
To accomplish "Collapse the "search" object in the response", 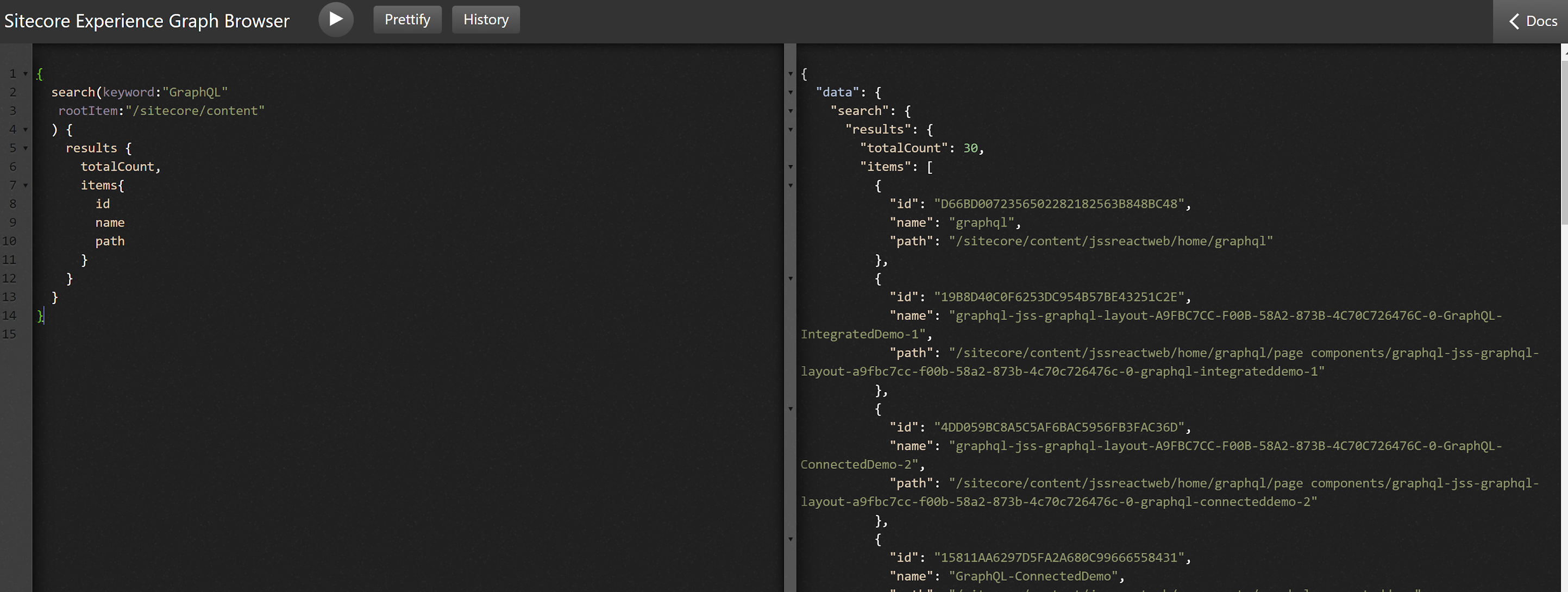I will (x=791, y=111).
